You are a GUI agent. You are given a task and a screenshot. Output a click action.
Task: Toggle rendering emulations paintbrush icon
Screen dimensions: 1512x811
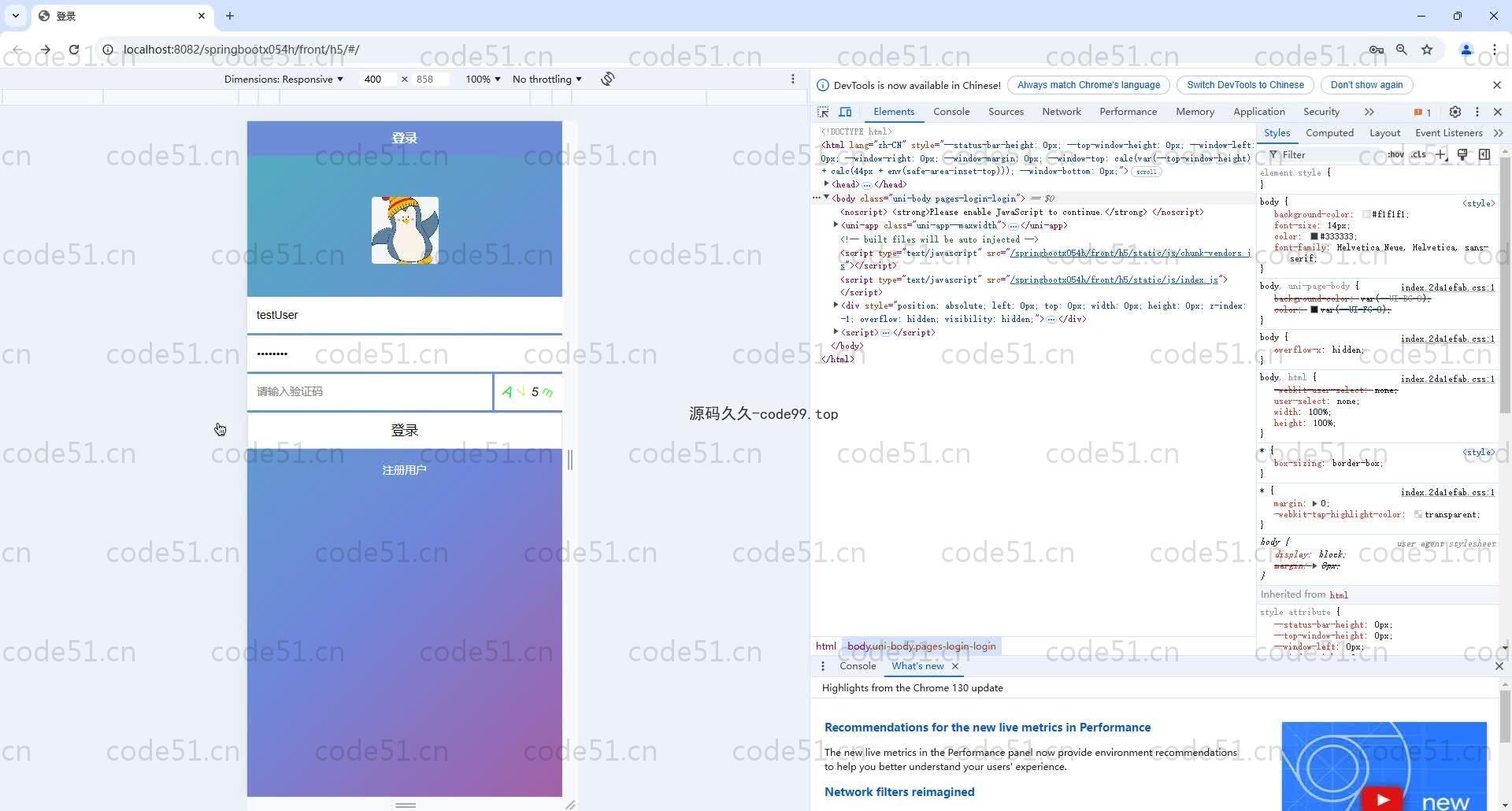[1462, 154]
